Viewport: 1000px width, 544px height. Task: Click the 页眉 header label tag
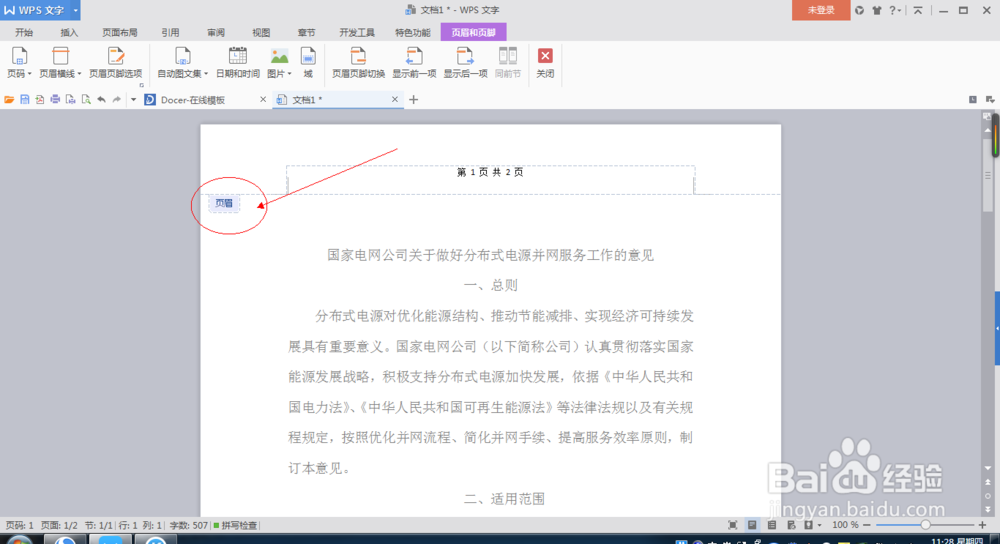pos(224,203)
